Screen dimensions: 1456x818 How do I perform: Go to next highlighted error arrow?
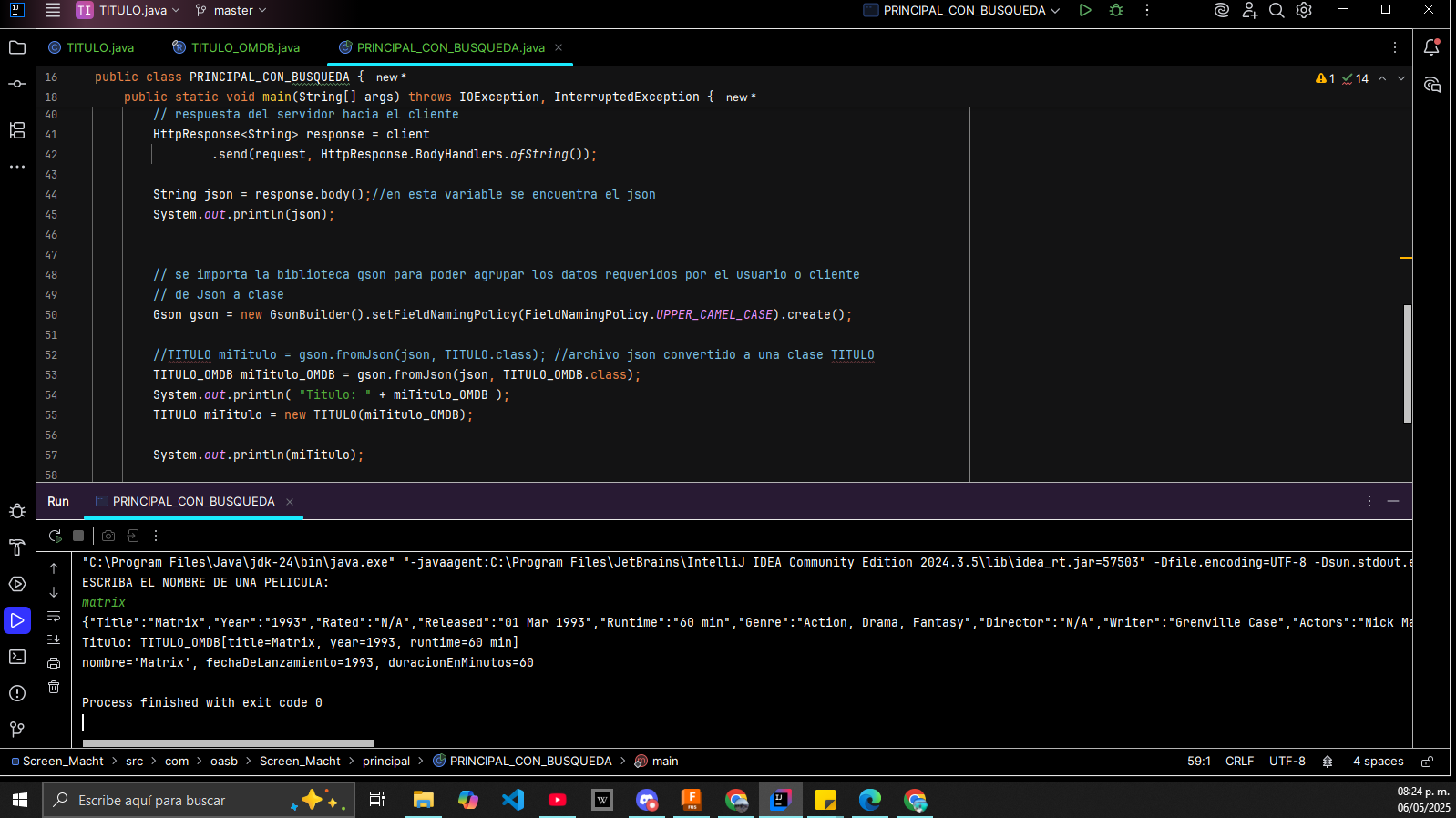pos(1401,78)
